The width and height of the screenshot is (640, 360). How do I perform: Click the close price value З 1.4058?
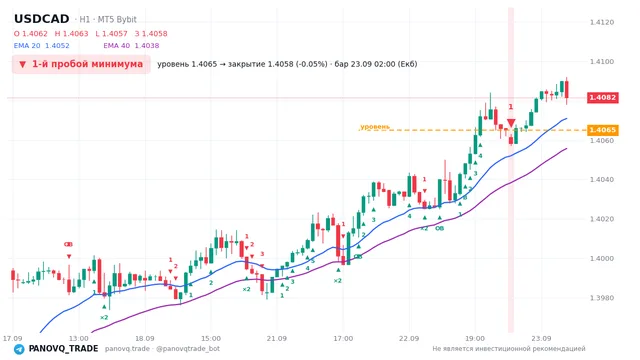[x=151, y=33]
